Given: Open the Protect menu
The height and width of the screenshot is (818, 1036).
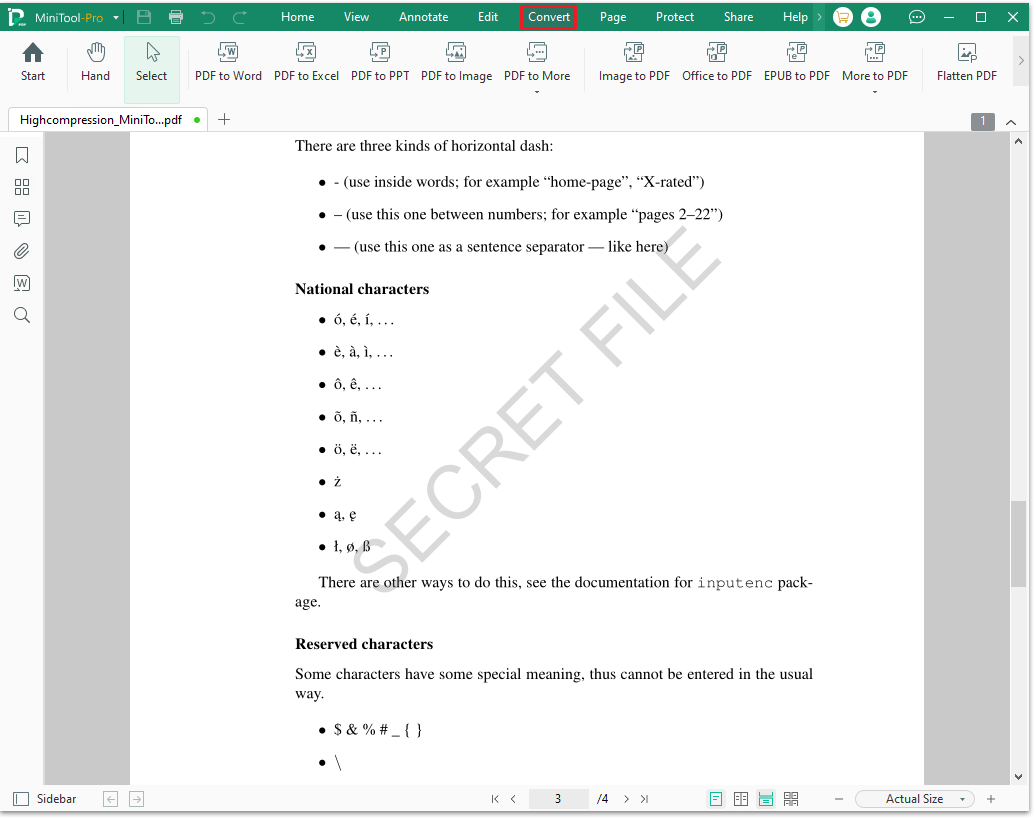Looking at the screenshot, I should (x=675, y=16).
